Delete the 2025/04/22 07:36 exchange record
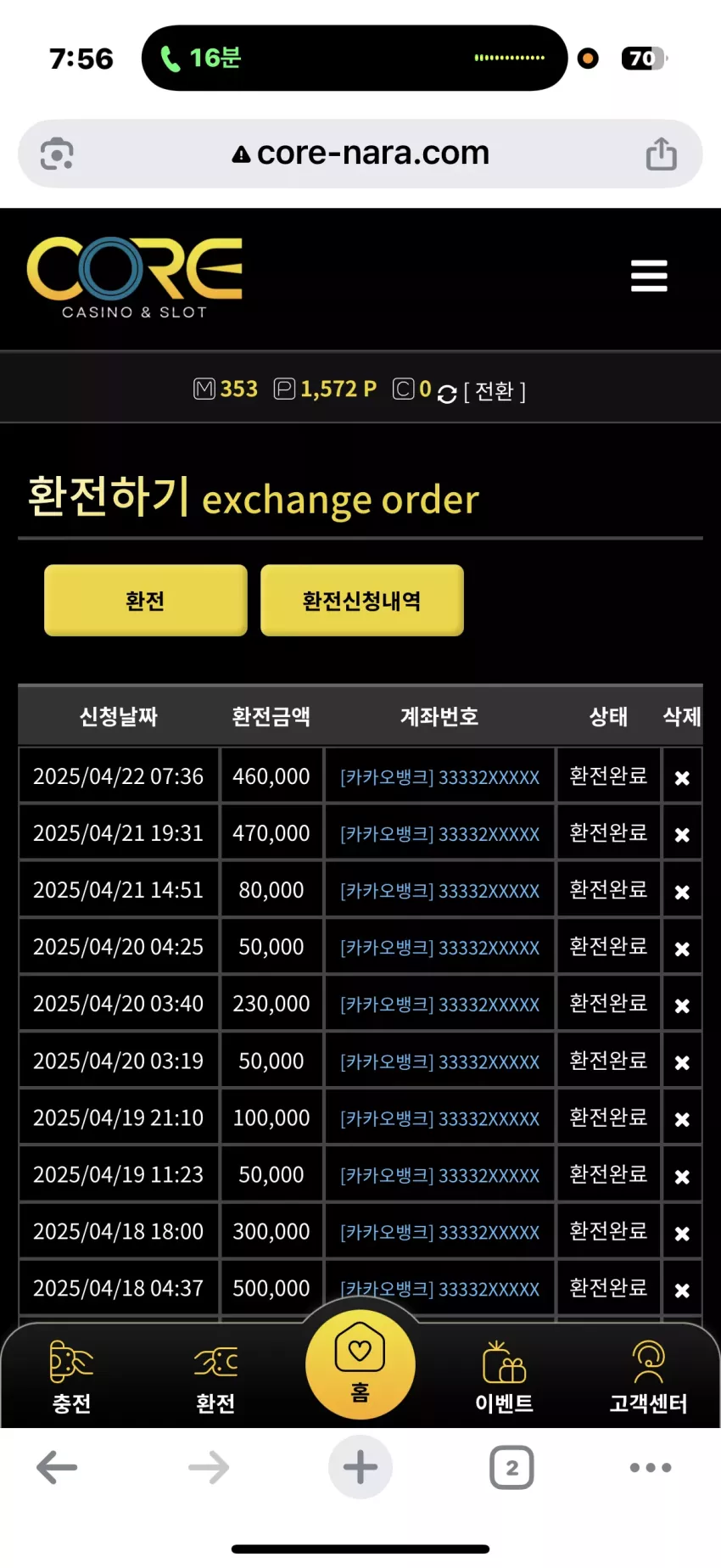The height and width of the screenshot is (1568, 721). point(682,778)
